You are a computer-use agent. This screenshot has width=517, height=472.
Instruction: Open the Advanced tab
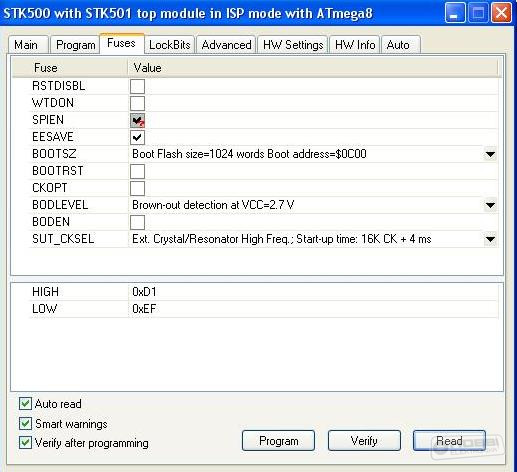pyautogui.click(x=226, y=45)
